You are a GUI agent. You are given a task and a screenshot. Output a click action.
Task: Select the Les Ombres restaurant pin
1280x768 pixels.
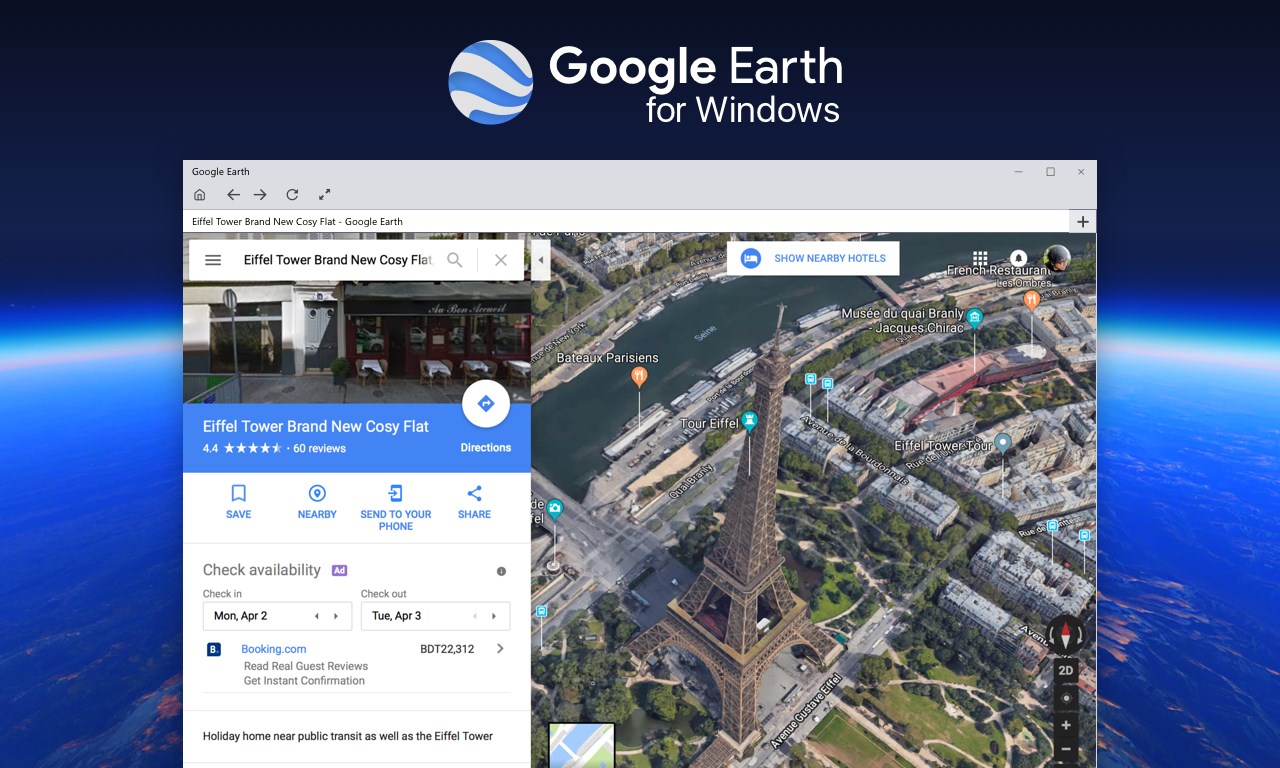tap(1032, 299)
